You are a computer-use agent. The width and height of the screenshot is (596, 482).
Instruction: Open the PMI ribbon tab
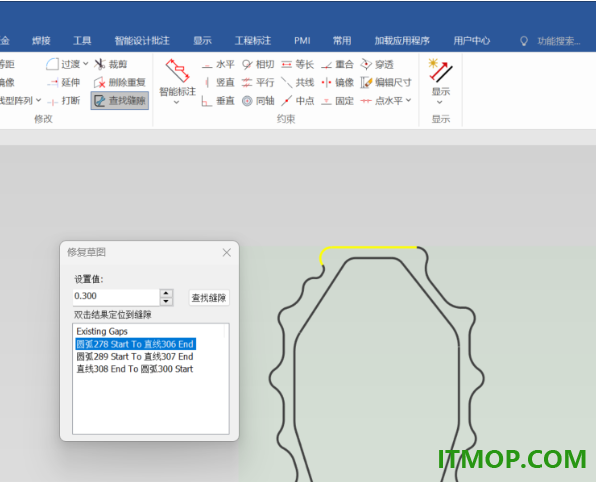(302, 41)
